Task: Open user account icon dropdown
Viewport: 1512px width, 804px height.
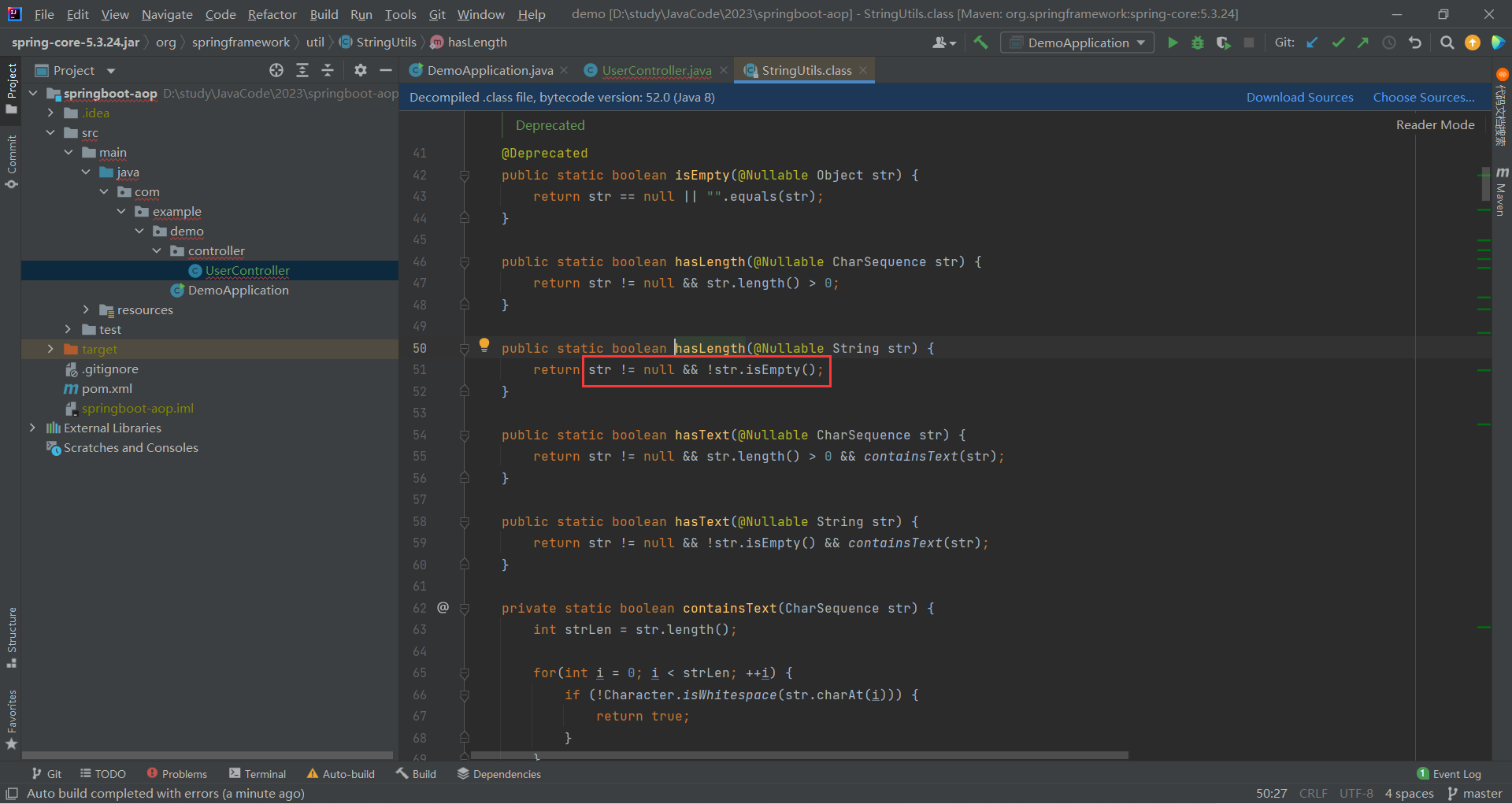Action: click(x=944, y=43)
